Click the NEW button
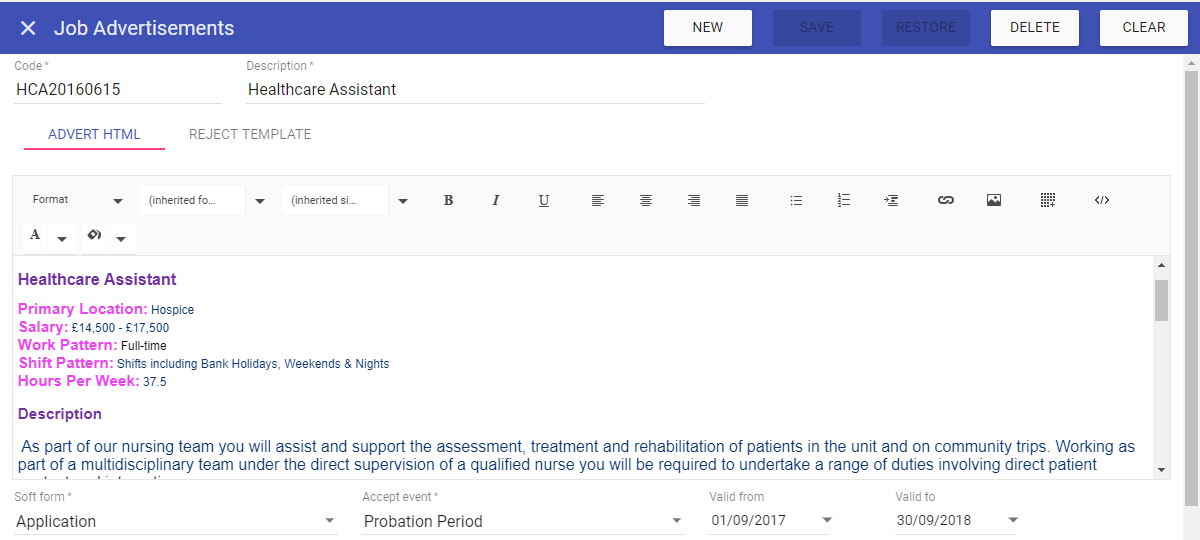The width and height of the screenshot is (1200, 540). tap(707, 28)
